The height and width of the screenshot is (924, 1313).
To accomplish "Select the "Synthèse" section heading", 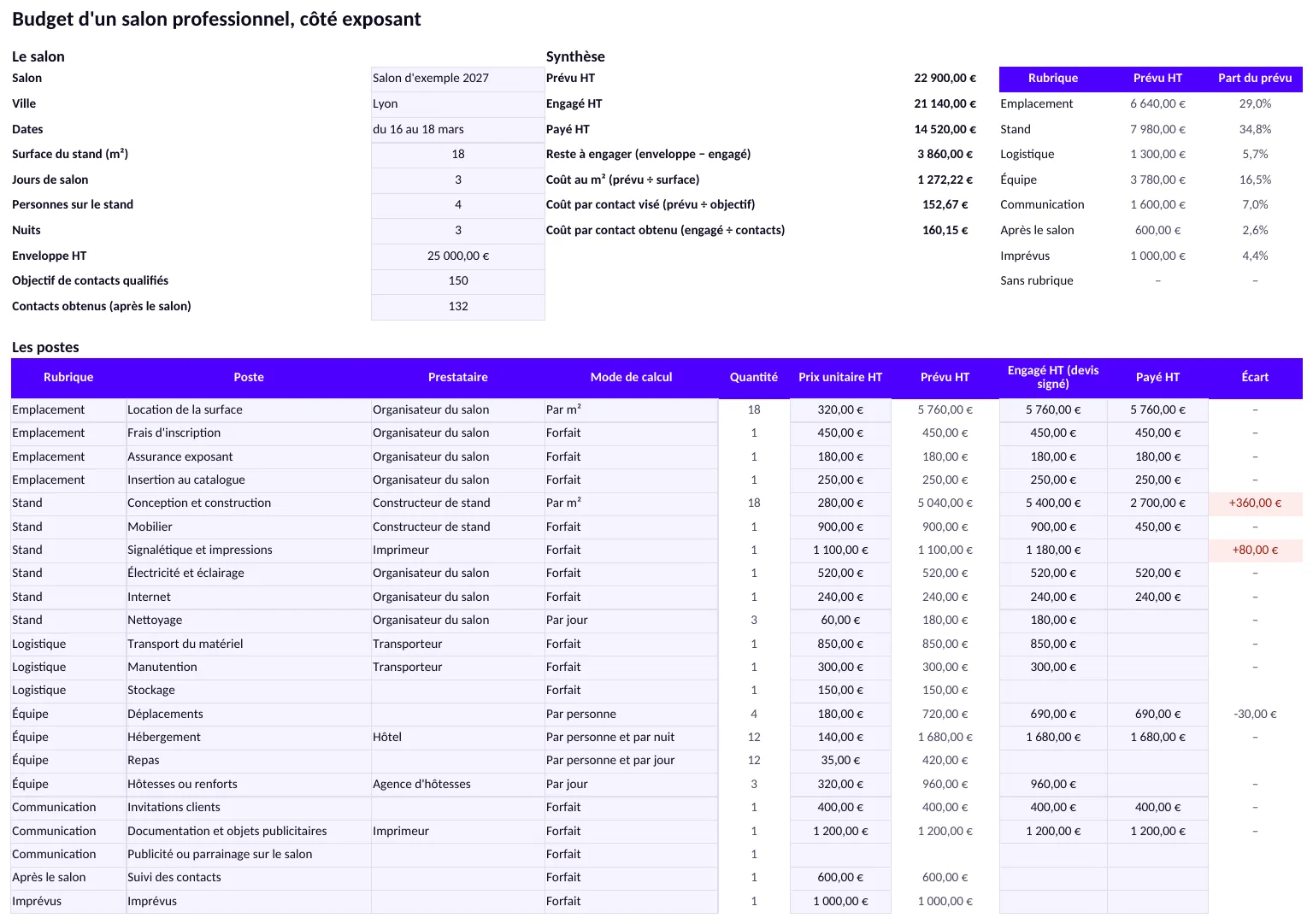I will (x=575, y=56).
